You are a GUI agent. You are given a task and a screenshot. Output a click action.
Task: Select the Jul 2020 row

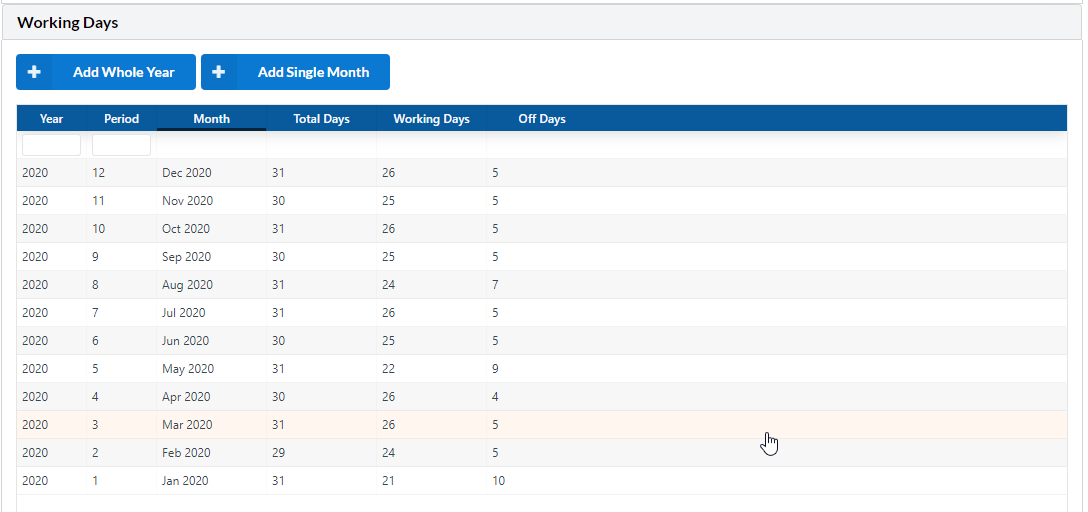pos(542,313)
